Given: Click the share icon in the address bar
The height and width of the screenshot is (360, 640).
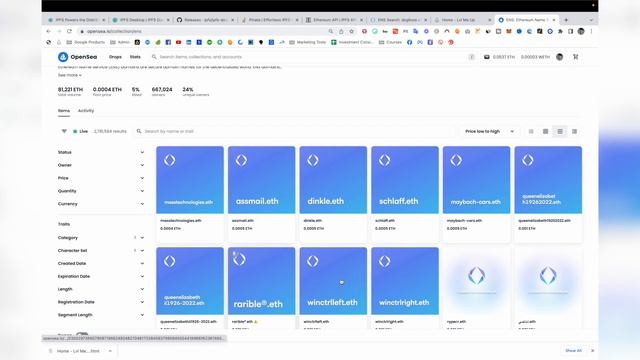Looking at the screenshot, I should pyautogui.click(x=341, y=31).
